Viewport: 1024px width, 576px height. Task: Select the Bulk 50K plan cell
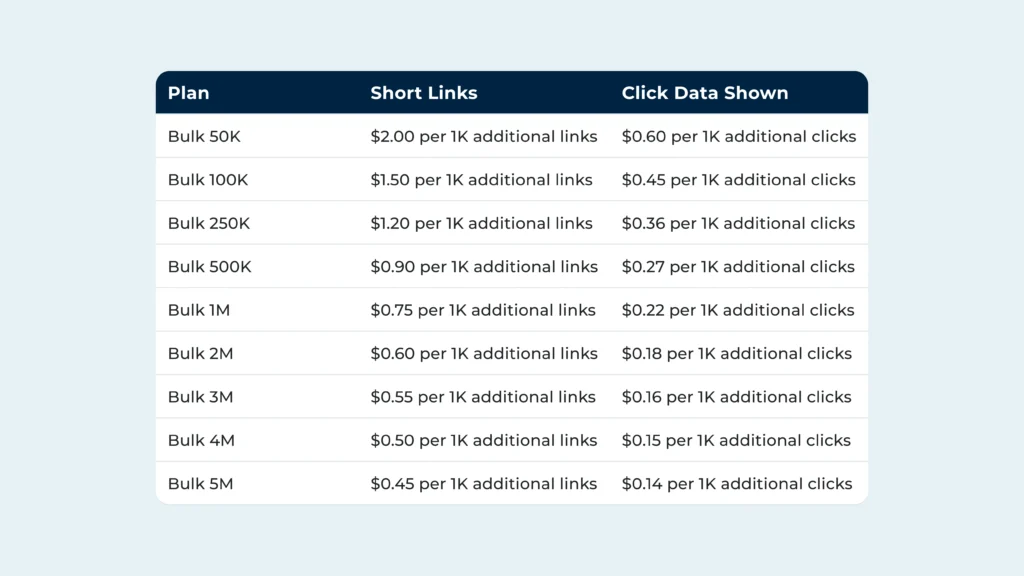point(204,136)
